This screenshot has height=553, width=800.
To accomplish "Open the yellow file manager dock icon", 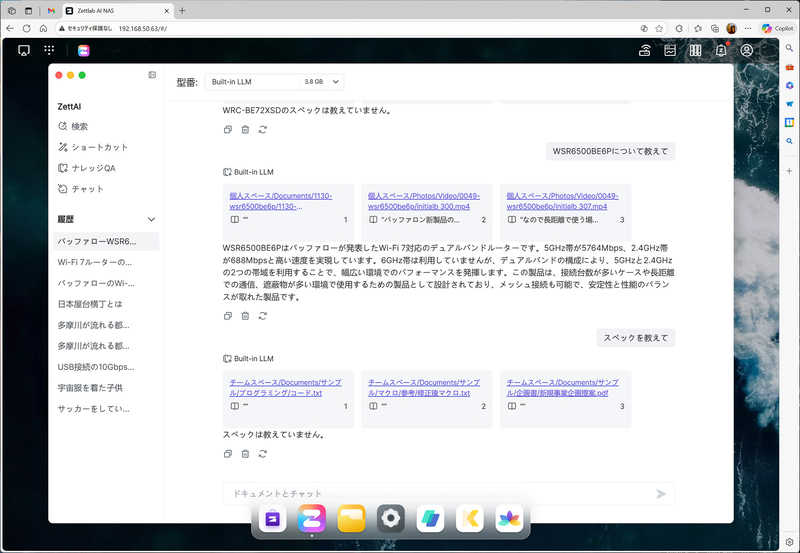I will click(x=352, y=518).
